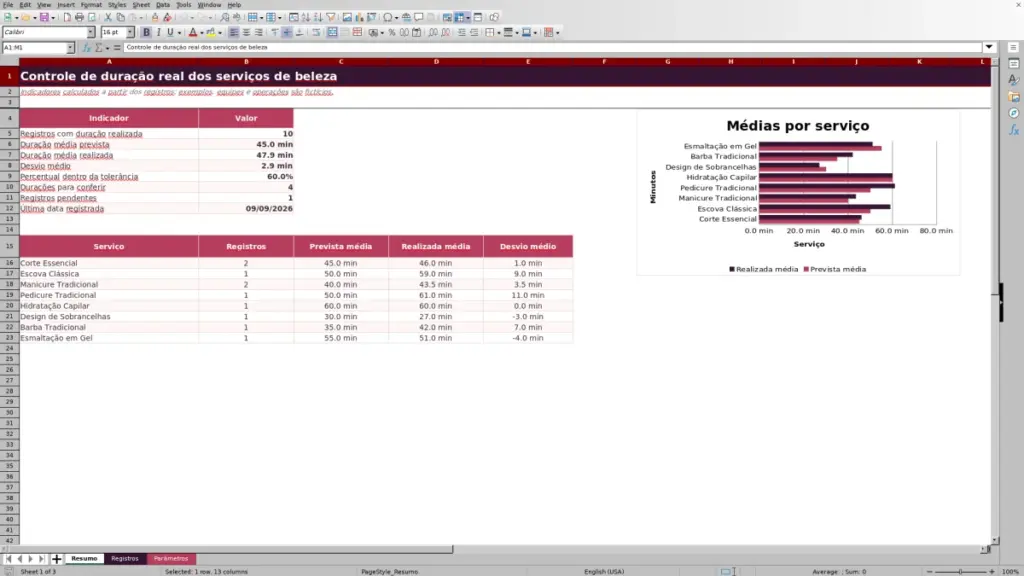The width and height of the screenshot is (1024, 576).
Task: Print the document with Print icon
Action: pyautogui.click(x=80, y=17)
